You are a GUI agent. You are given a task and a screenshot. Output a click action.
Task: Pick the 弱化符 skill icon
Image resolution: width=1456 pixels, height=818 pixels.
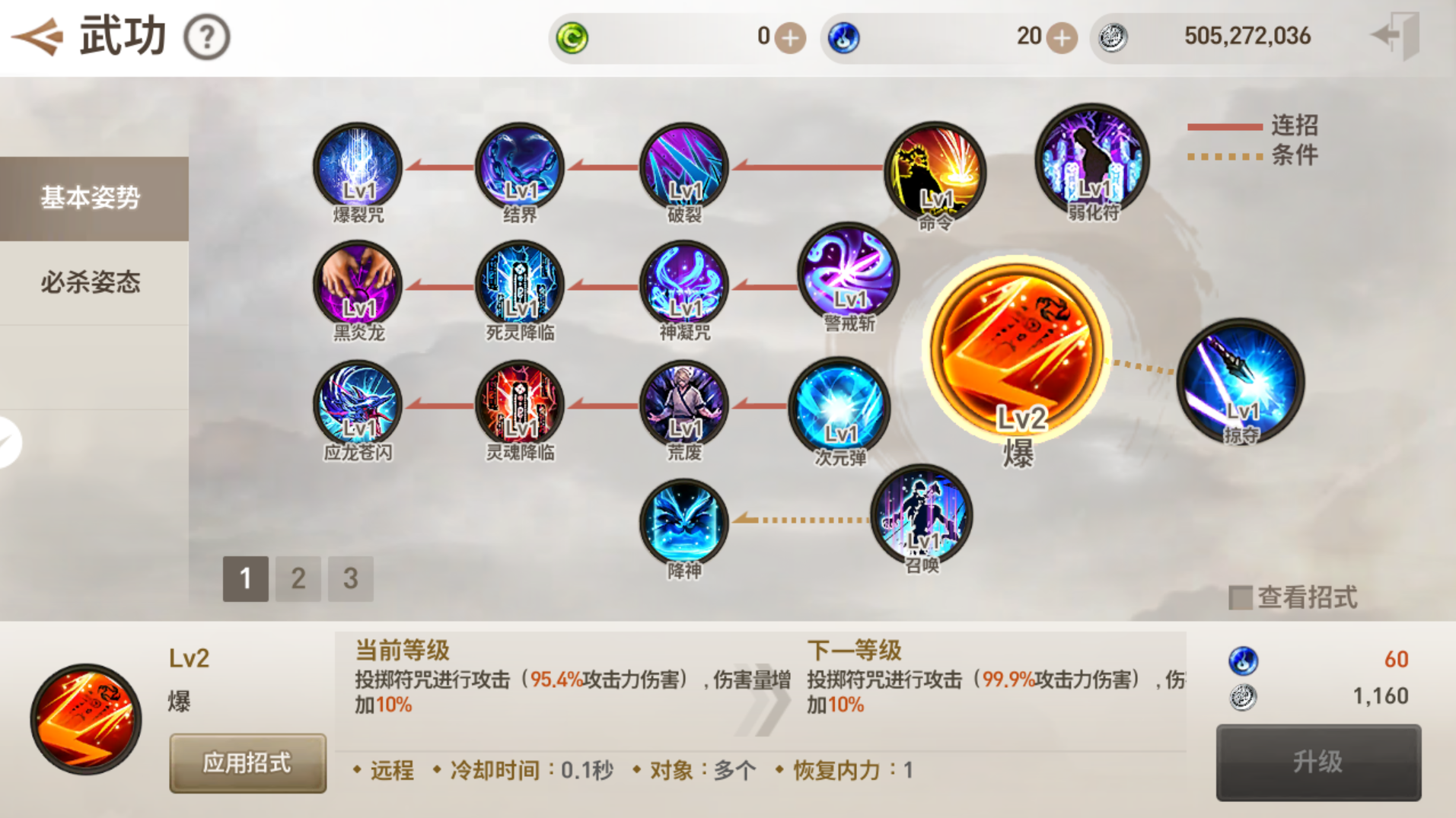click(1092, 161)
